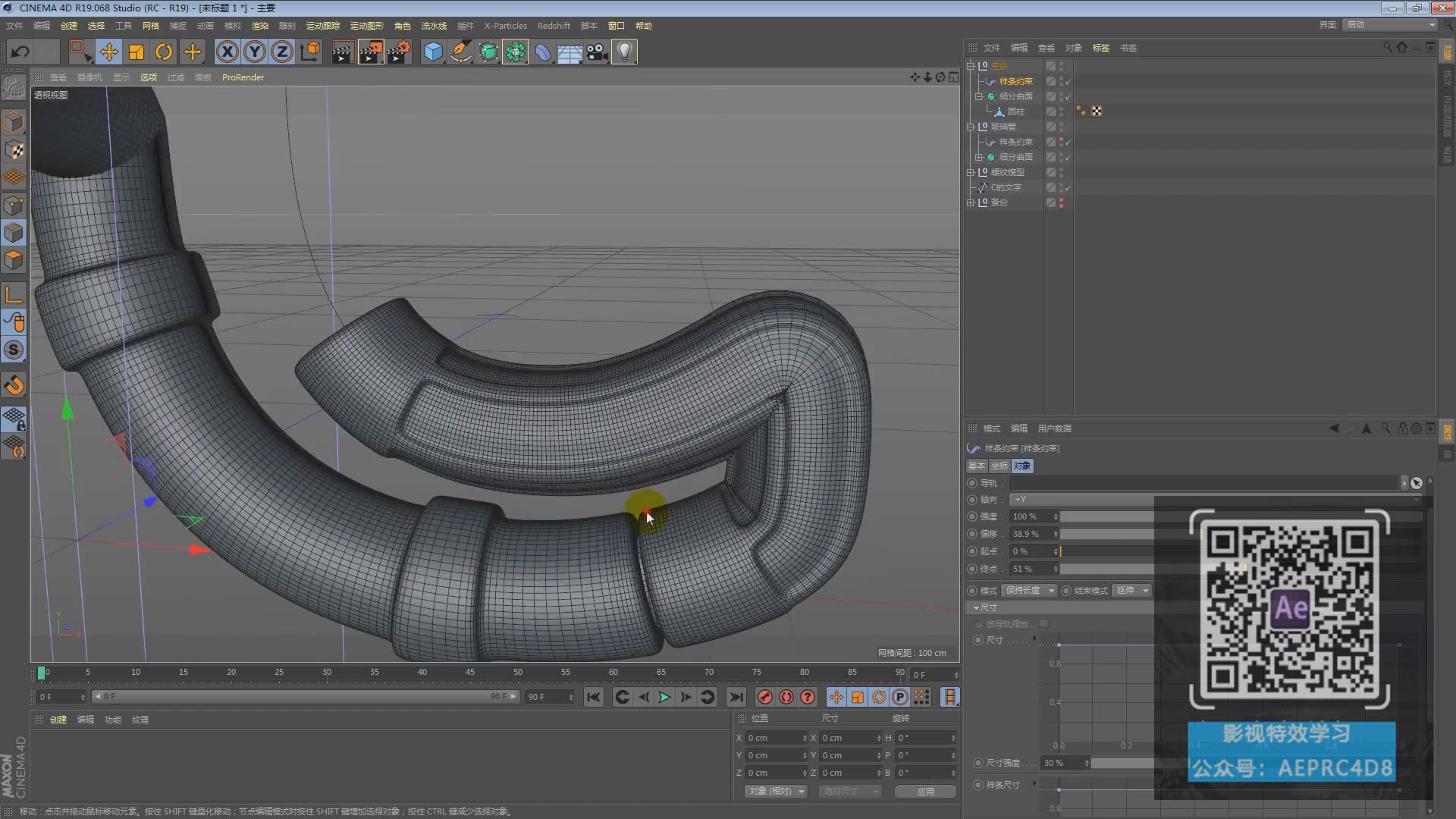Select the Scale tool in toolbar
The height and width of the screenshot is (819, 1456).
[x=136, y=52]
